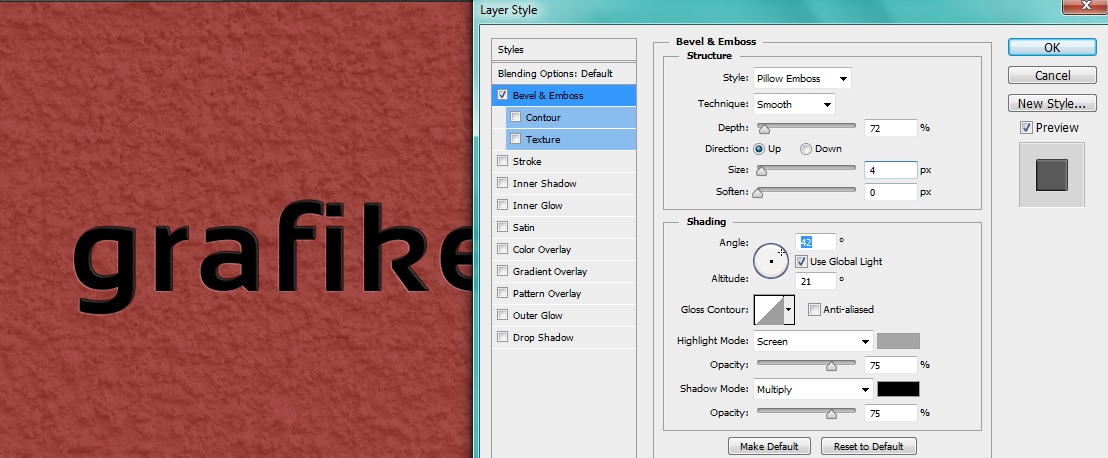The width and height of the screenshot is (1108, 458).
Task: Click the Angle value field
Action: (x=816, y=242)
